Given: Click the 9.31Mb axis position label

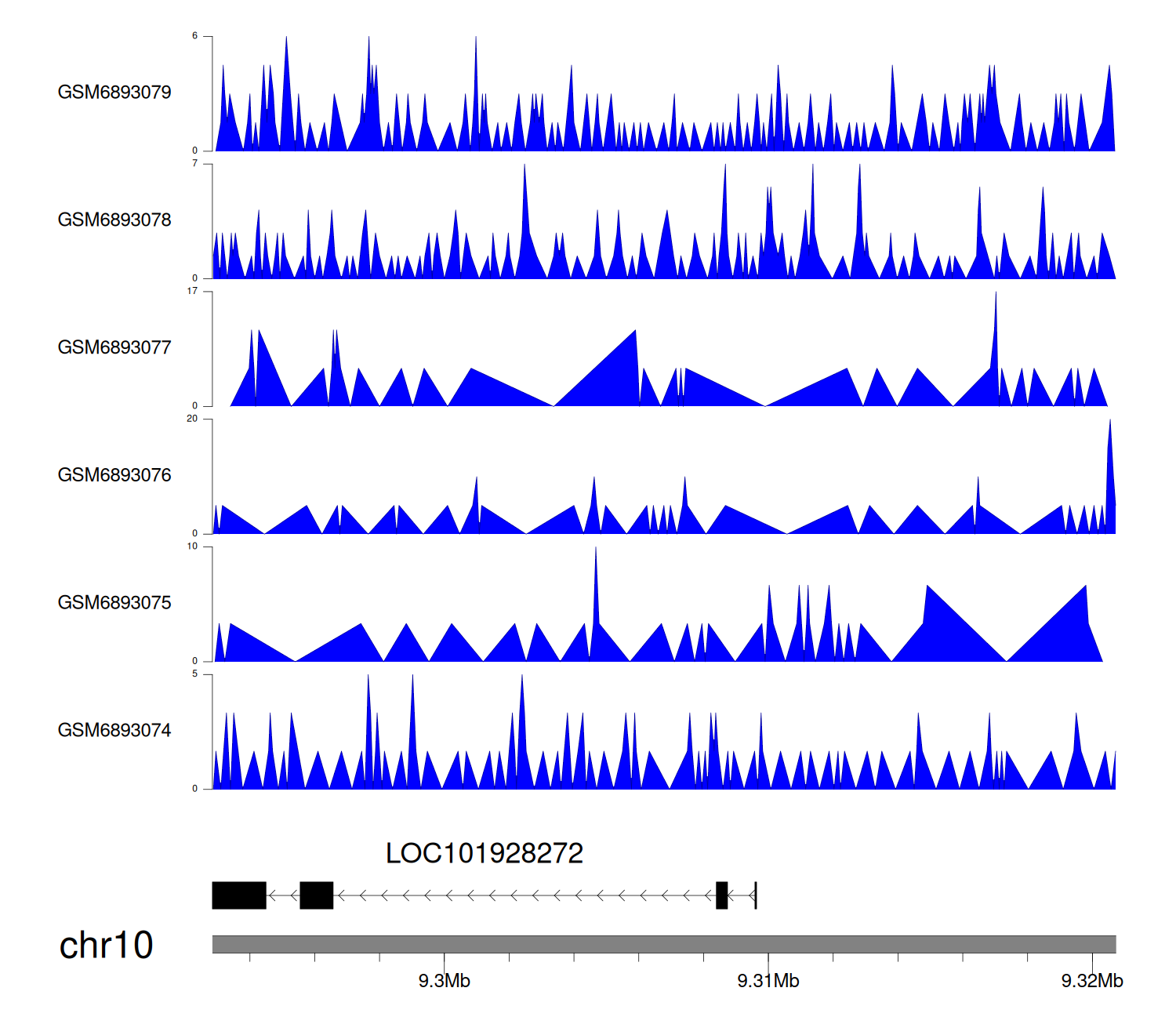Looking at the screenshot, I should (x=768, y=982).
